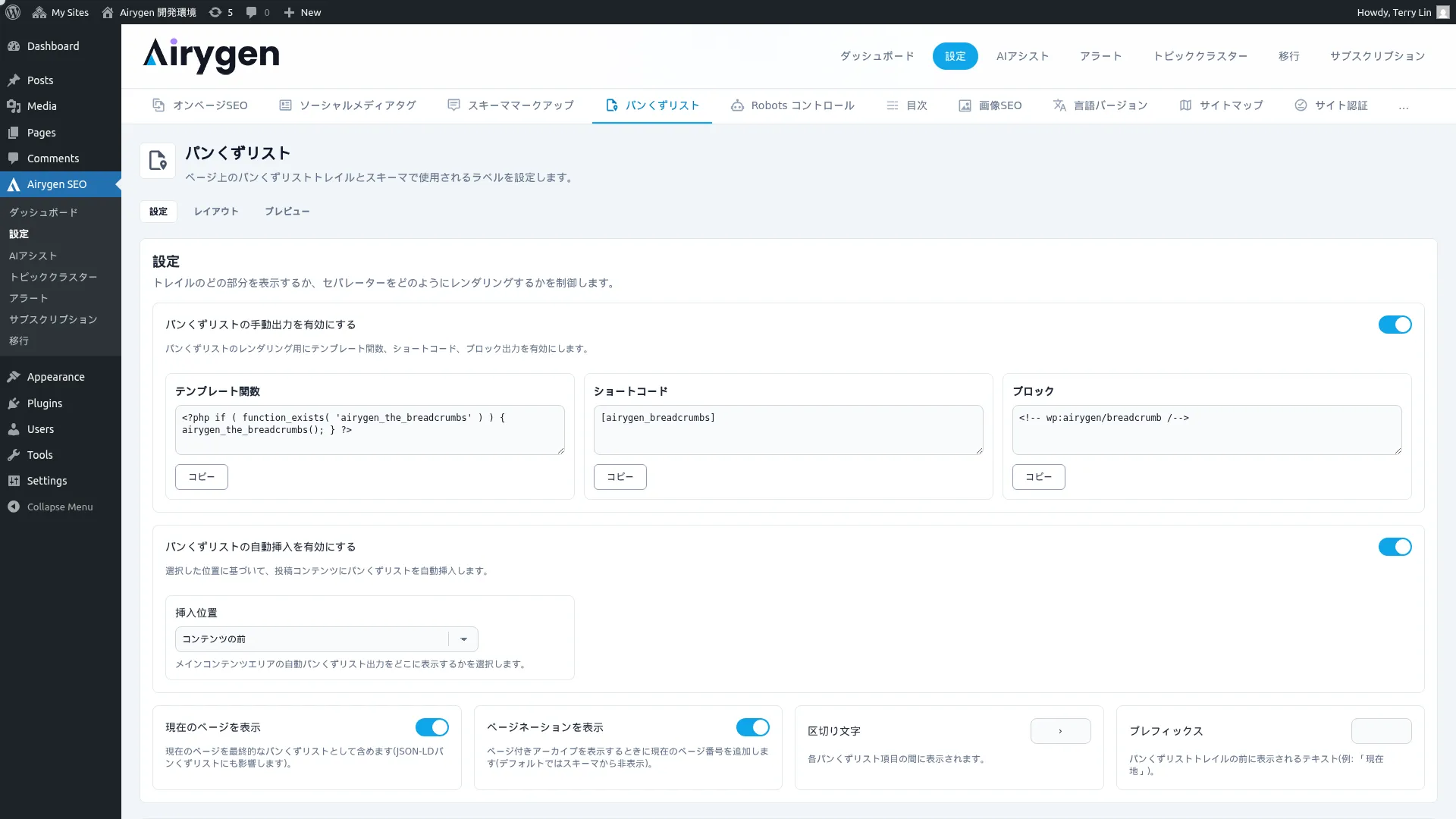Viewport: 1456px width, 819px height.
Task: Select the 設定 pill in top nav
Action: [x=955, y=56]
